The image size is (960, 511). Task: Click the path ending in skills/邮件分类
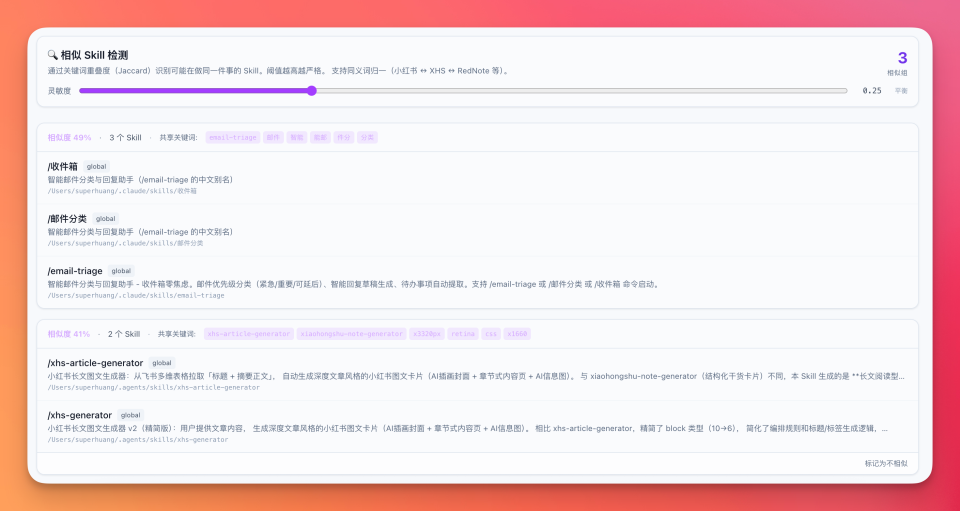(x=126, y=243)
